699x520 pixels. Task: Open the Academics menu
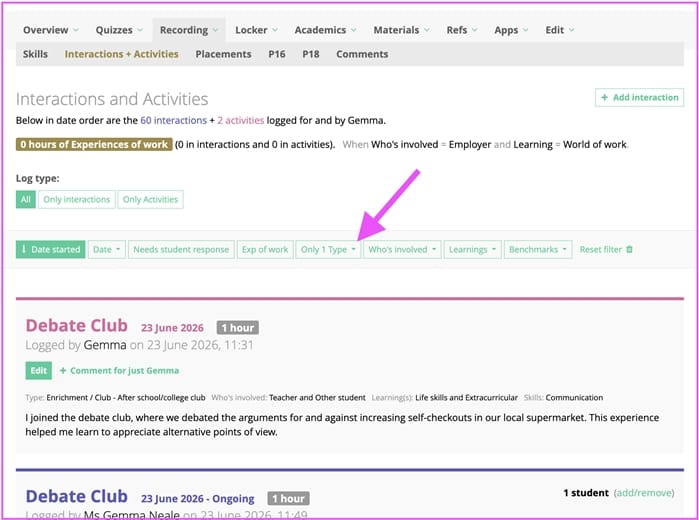pos(325,30)
